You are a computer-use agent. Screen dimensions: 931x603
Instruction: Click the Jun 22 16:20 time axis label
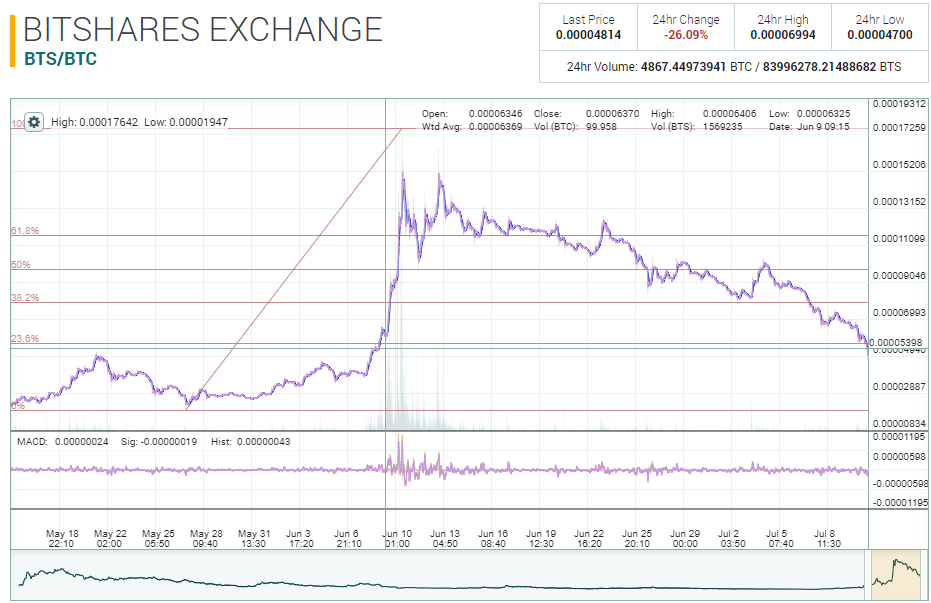pos(589,538)
